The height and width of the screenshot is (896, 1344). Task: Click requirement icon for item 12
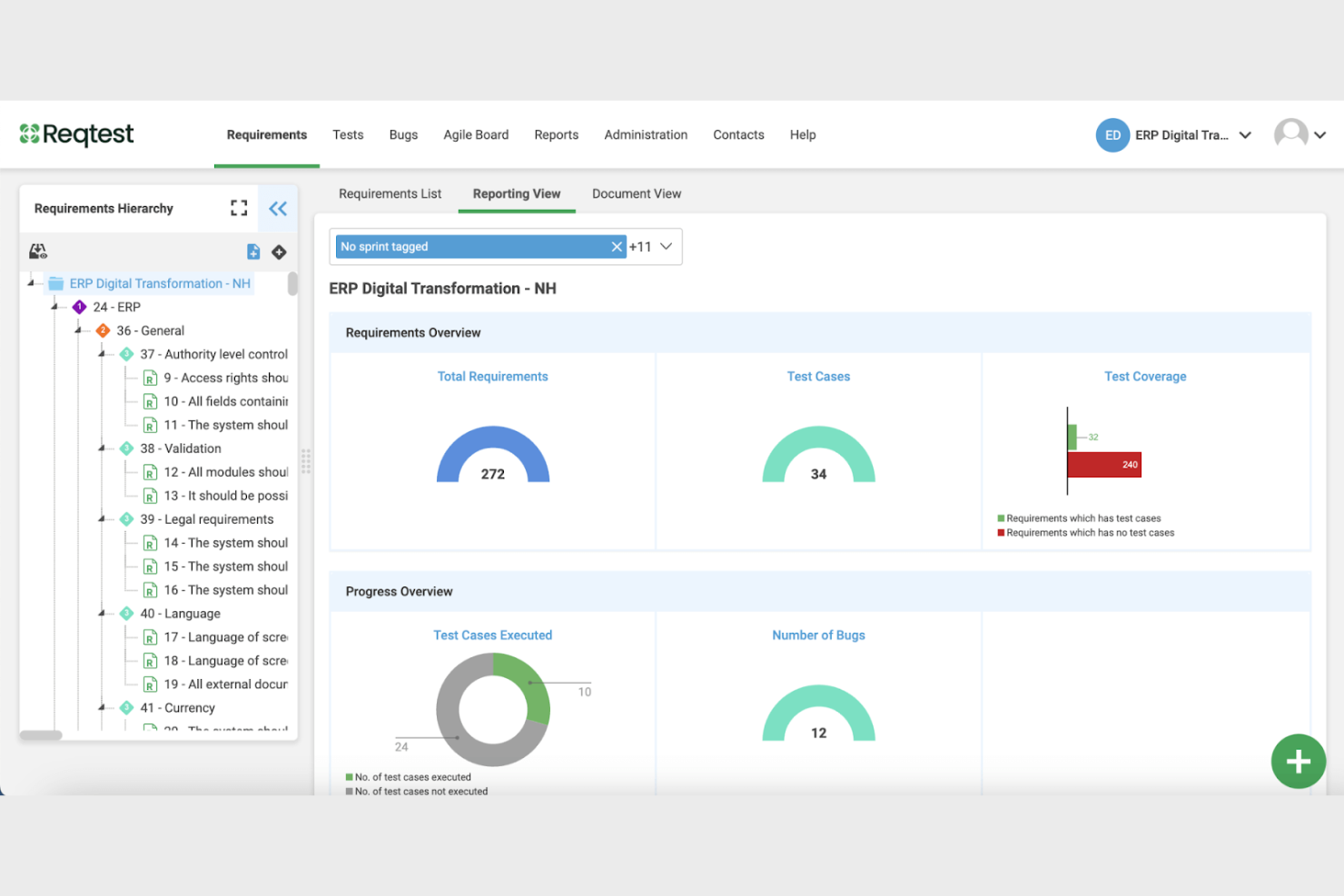pyautogui.click(x=151, y=472)
